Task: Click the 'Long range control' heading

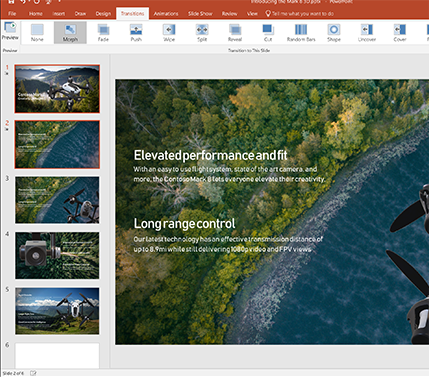Action: point(184,223)
